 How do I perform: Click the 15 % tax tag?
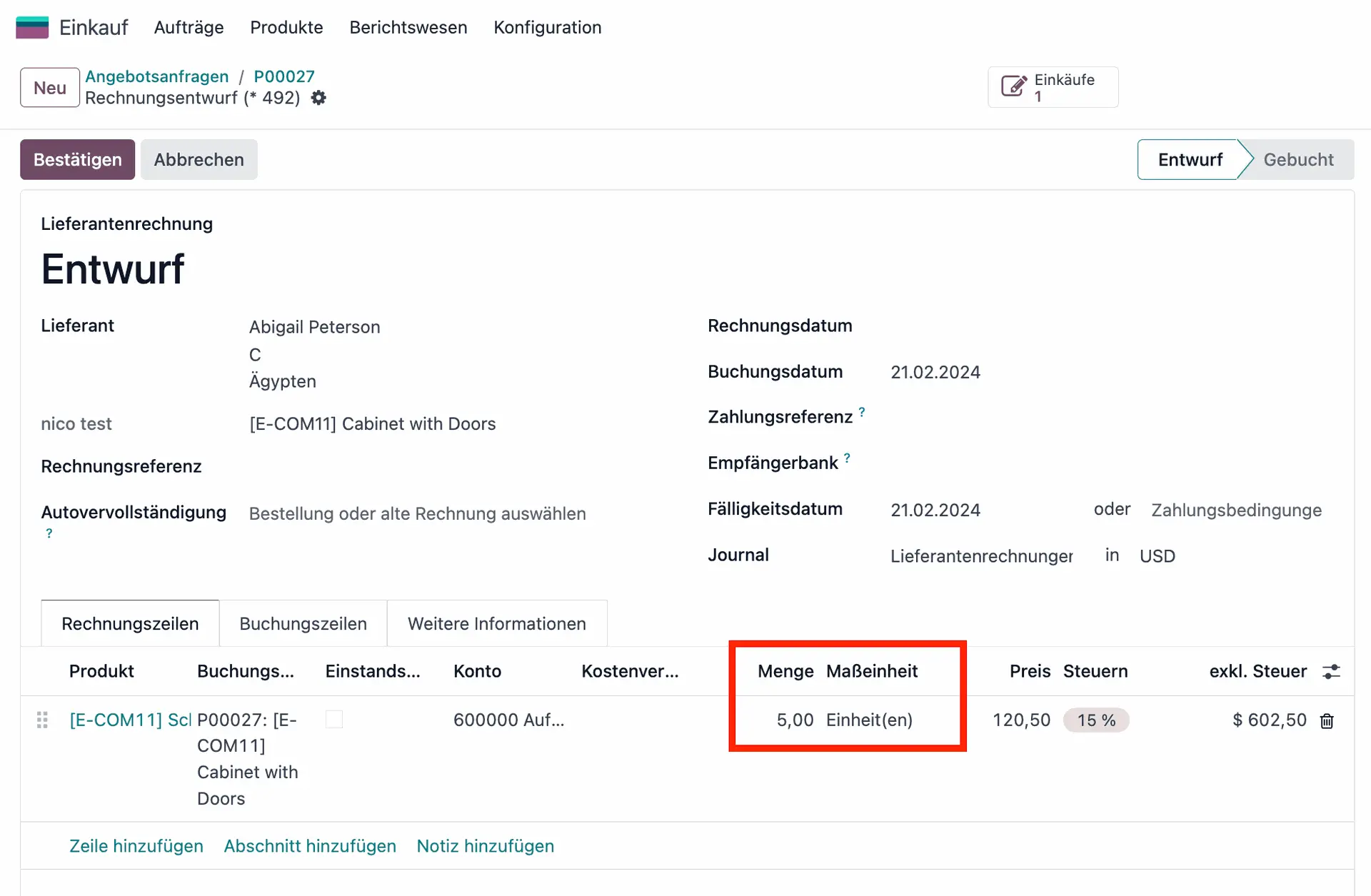click(1095, 720)
